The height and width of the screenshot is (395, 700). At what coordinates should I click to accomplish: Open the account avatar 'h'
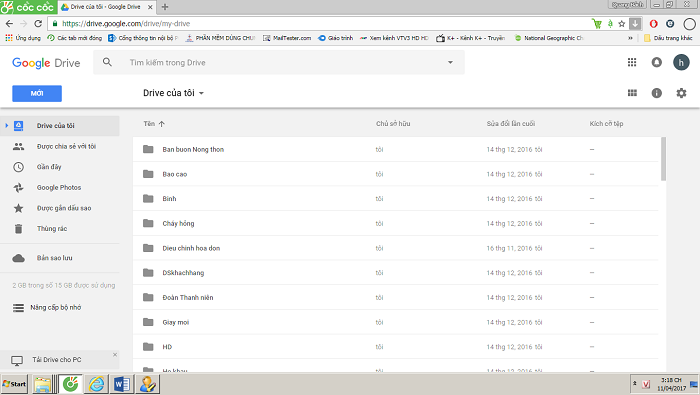click(681, 62)
